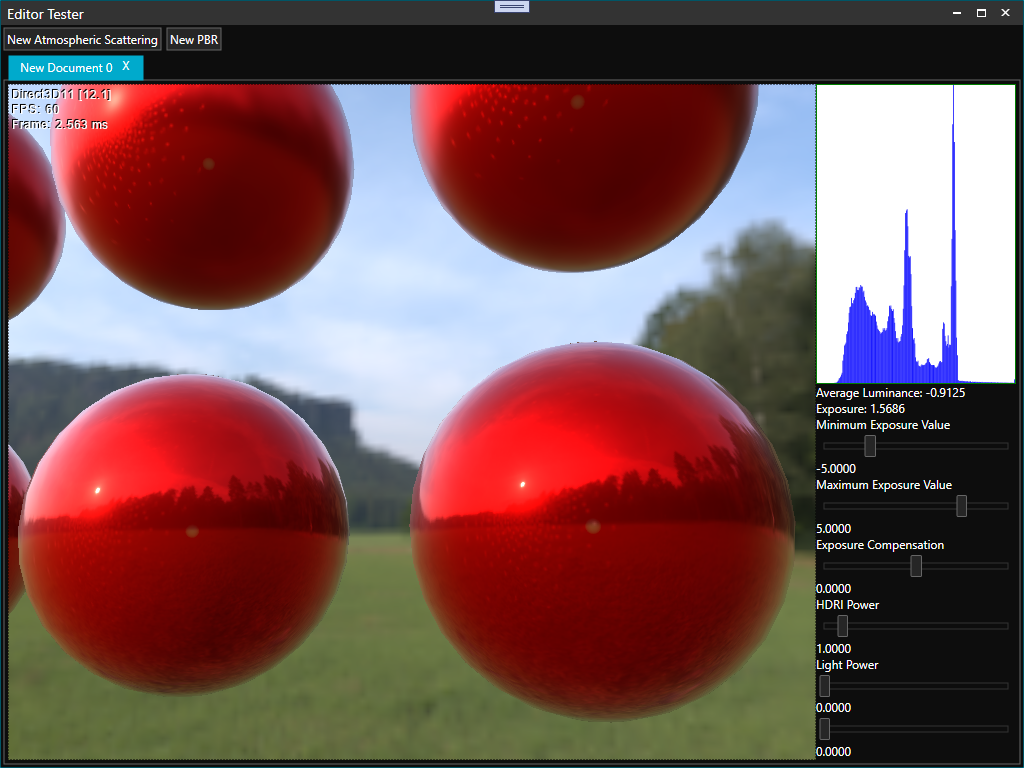Click the Editor Tester title text
1024x768 pixels.
[46, 15]
